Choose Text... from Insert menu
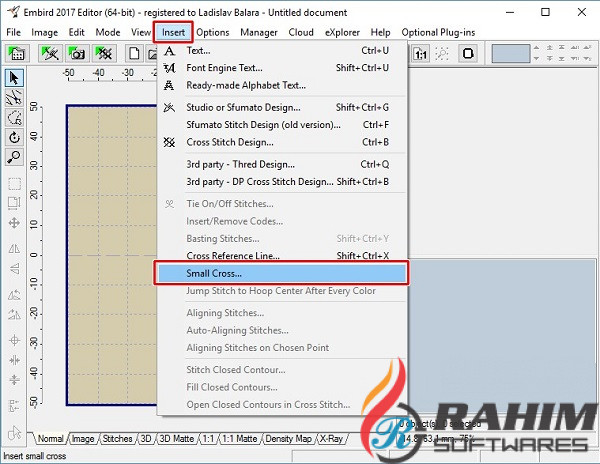The image size is (600, 464). tap(282, 50)
